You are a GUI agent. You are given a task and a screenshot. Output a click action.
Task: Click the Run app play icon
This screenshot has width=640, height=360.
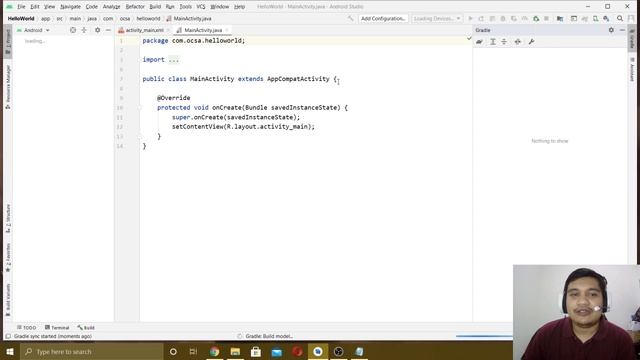point(470,18)
